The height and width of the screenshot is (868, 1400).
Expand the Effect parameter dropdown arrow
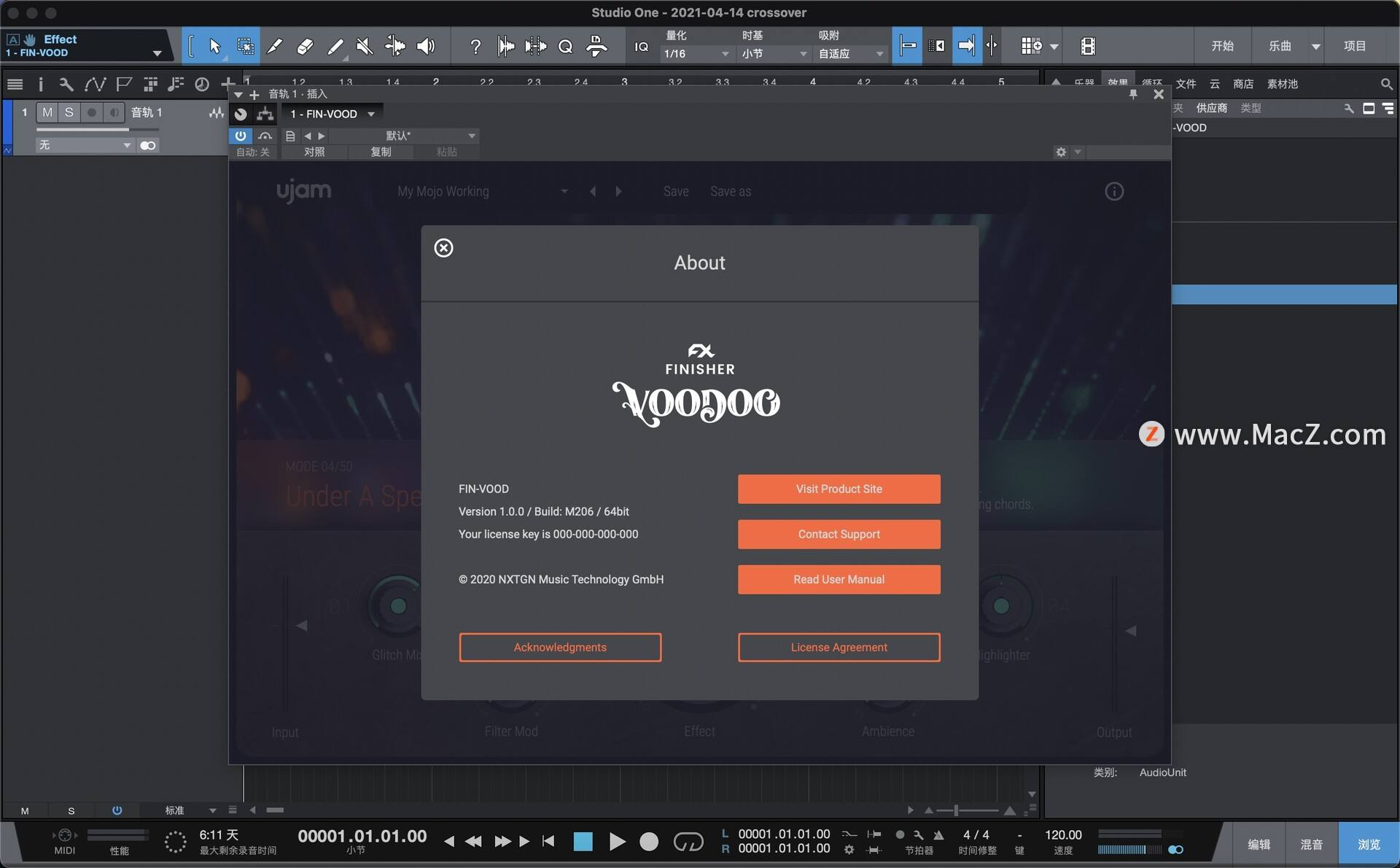157,53
